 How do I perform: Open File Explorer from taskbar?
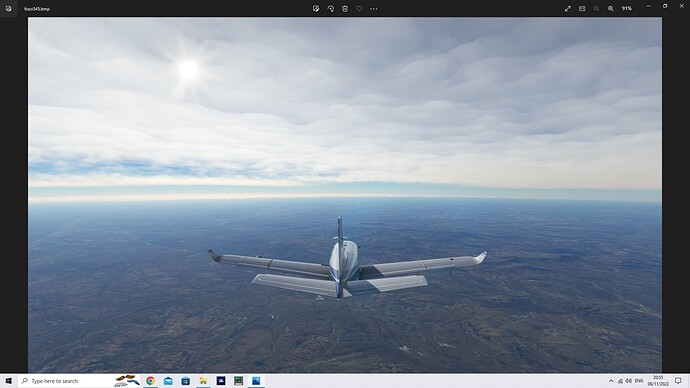(x=203, y=381)
